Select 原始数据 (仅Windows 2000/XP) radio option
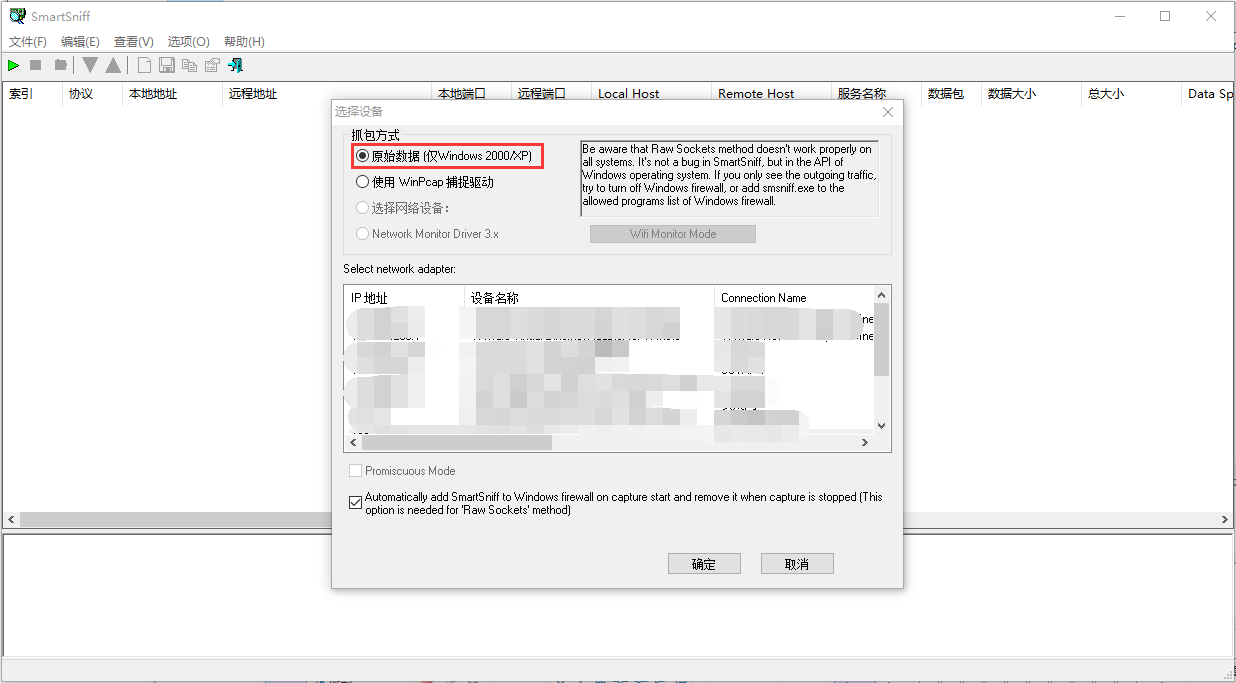 (446, 156)
